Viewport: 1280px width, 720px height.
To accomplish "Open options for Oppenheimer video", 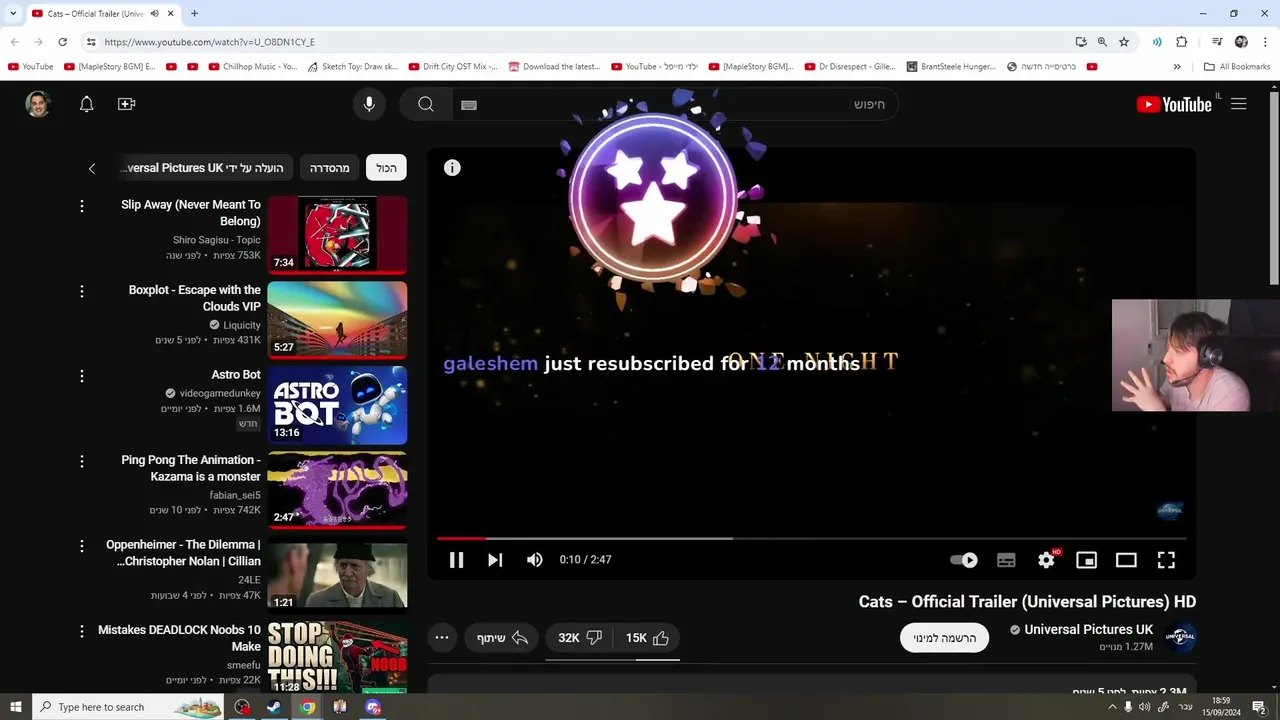I will [x=82, y=546].
